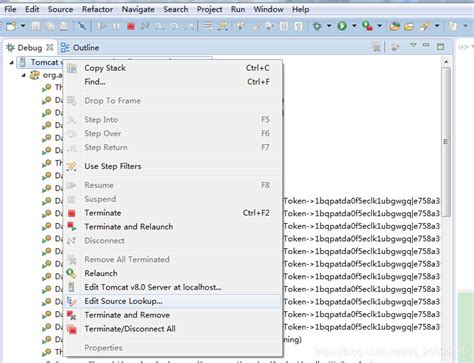474x363 pixels.
Task: Click the Run External Tools icon
Action: (367, 26)
